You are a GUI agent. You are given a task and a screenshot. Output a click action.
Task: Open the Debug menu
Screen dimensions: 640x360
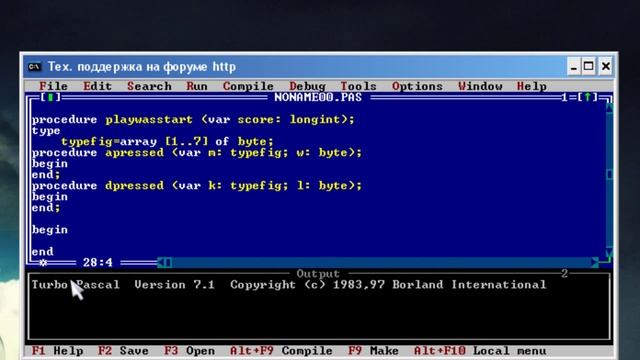pos(307,86)
